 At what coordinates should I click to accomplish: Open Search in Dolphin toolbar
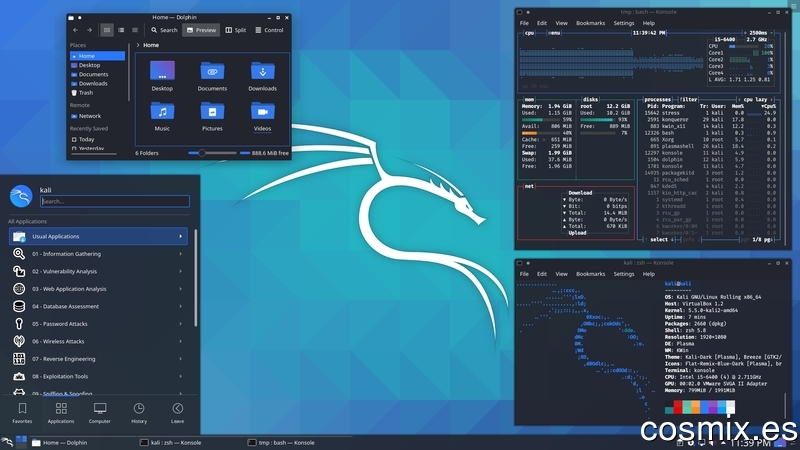[164, 30]
